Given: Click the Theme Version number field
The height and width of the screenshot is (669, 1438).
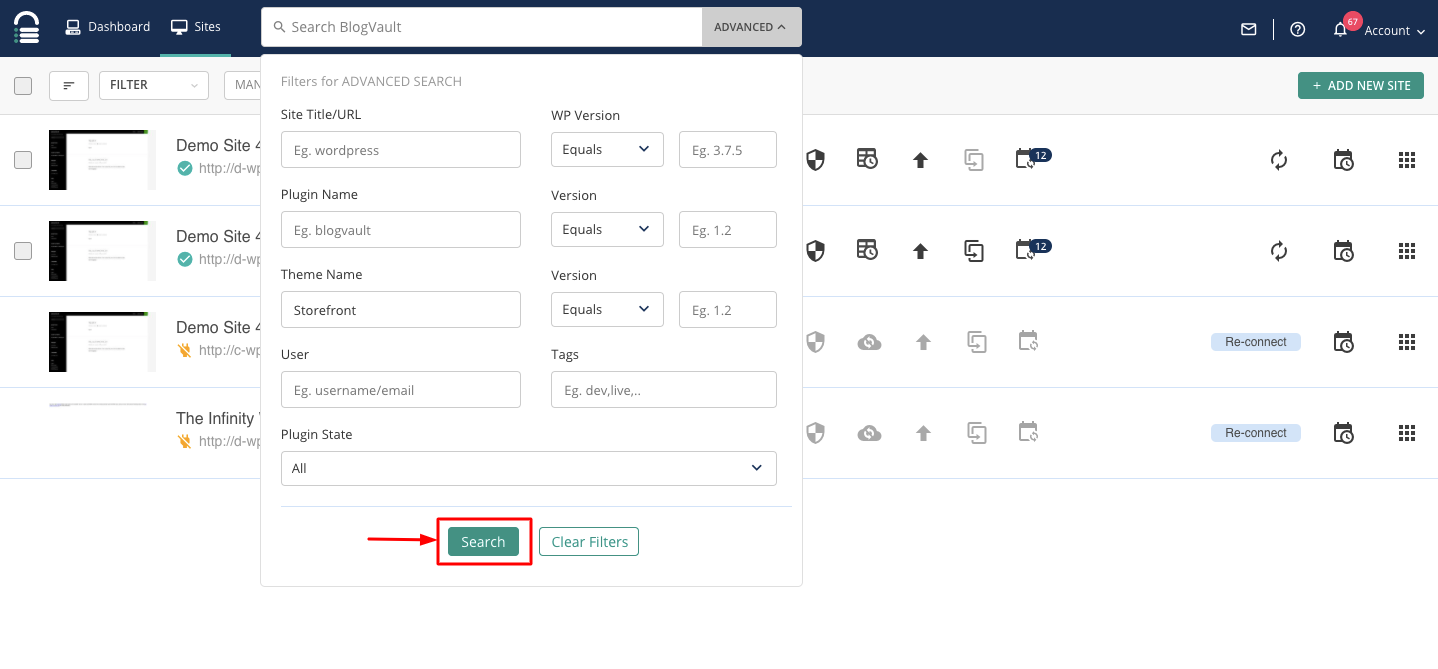Looking at the screenshot, I should [728, 309].
